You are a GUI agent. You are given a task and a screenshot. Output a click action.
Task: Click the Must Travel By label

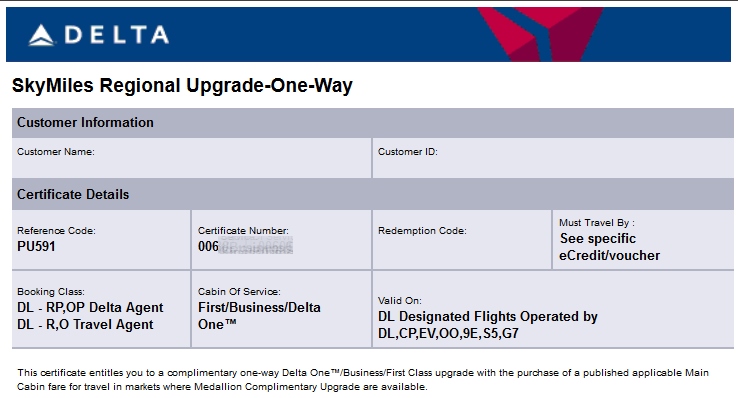pos(596,223)
